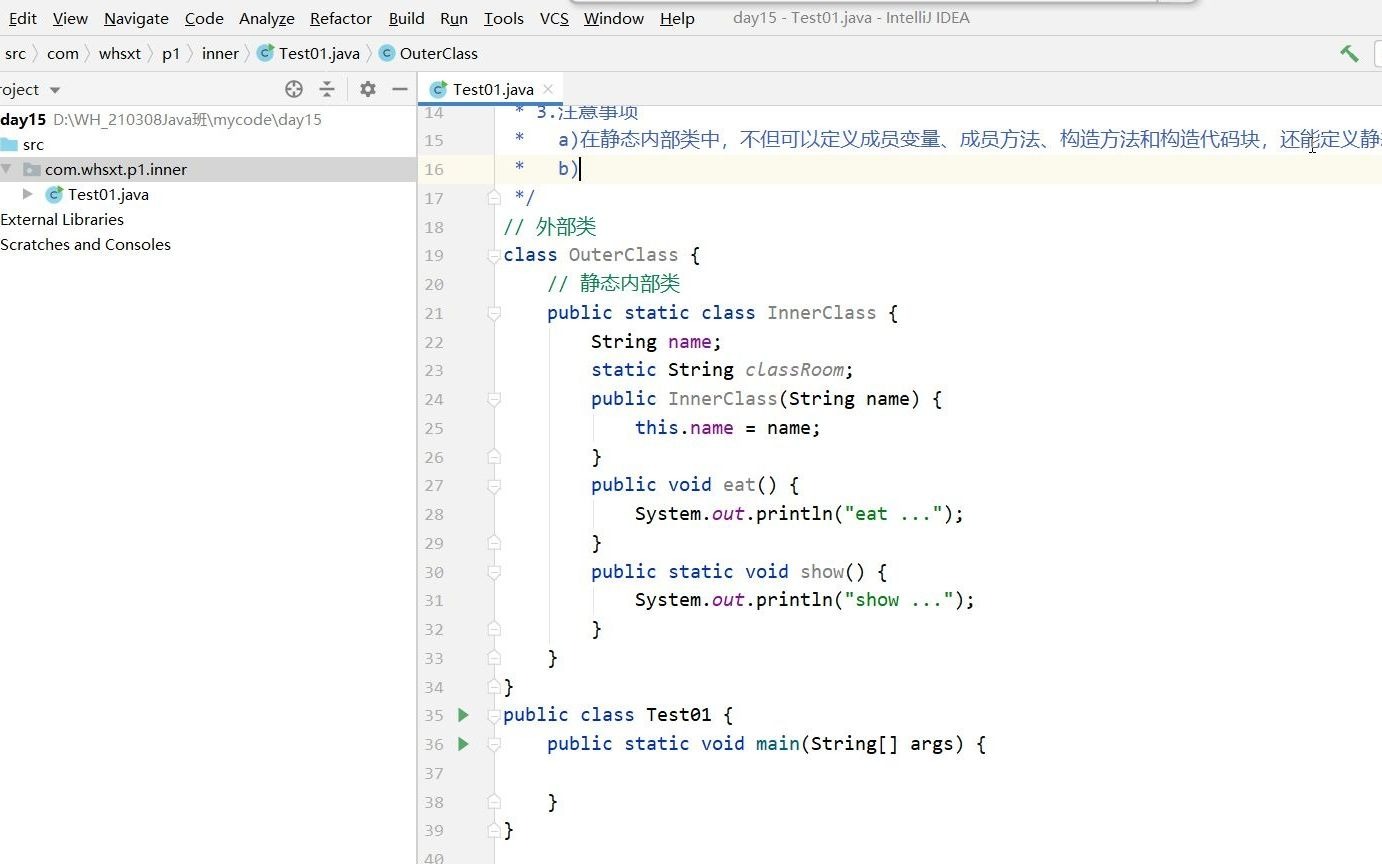The width and height of the screenshot is (1382, 864).
Task: Fold Test01 class at line 35
Action: [x=493, y=715]
